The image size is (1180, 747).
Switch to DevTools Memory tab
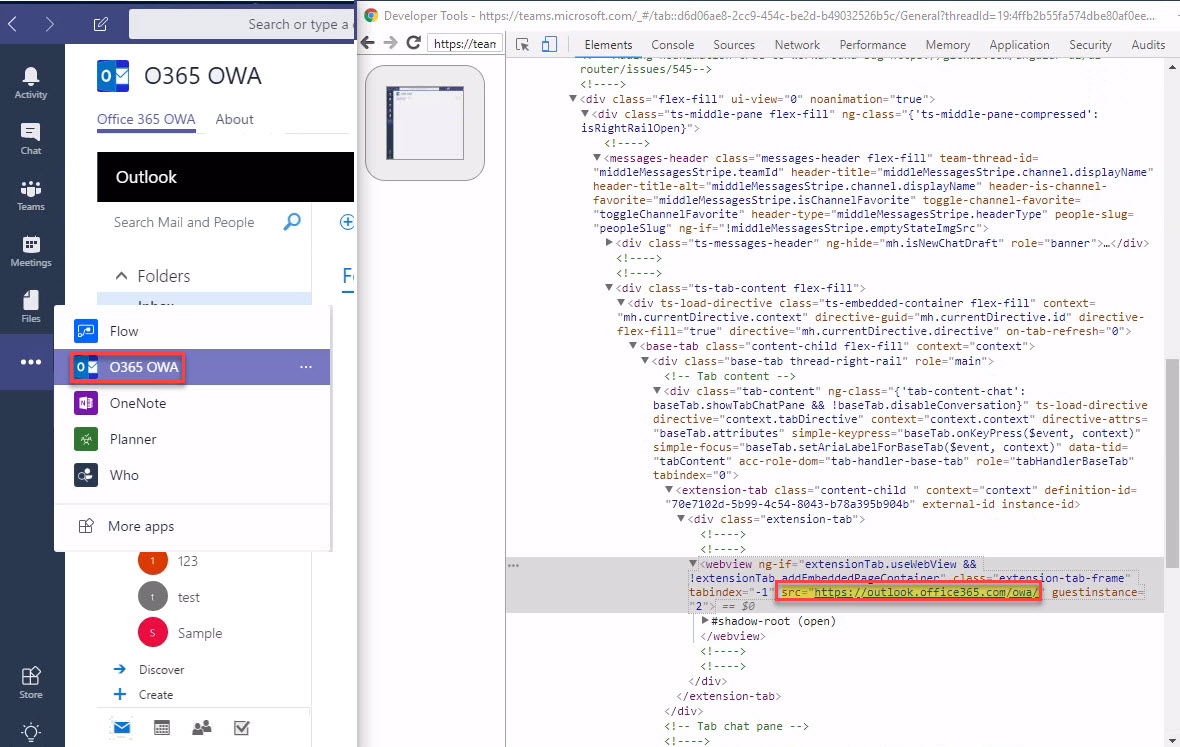[x=947, y=45]
